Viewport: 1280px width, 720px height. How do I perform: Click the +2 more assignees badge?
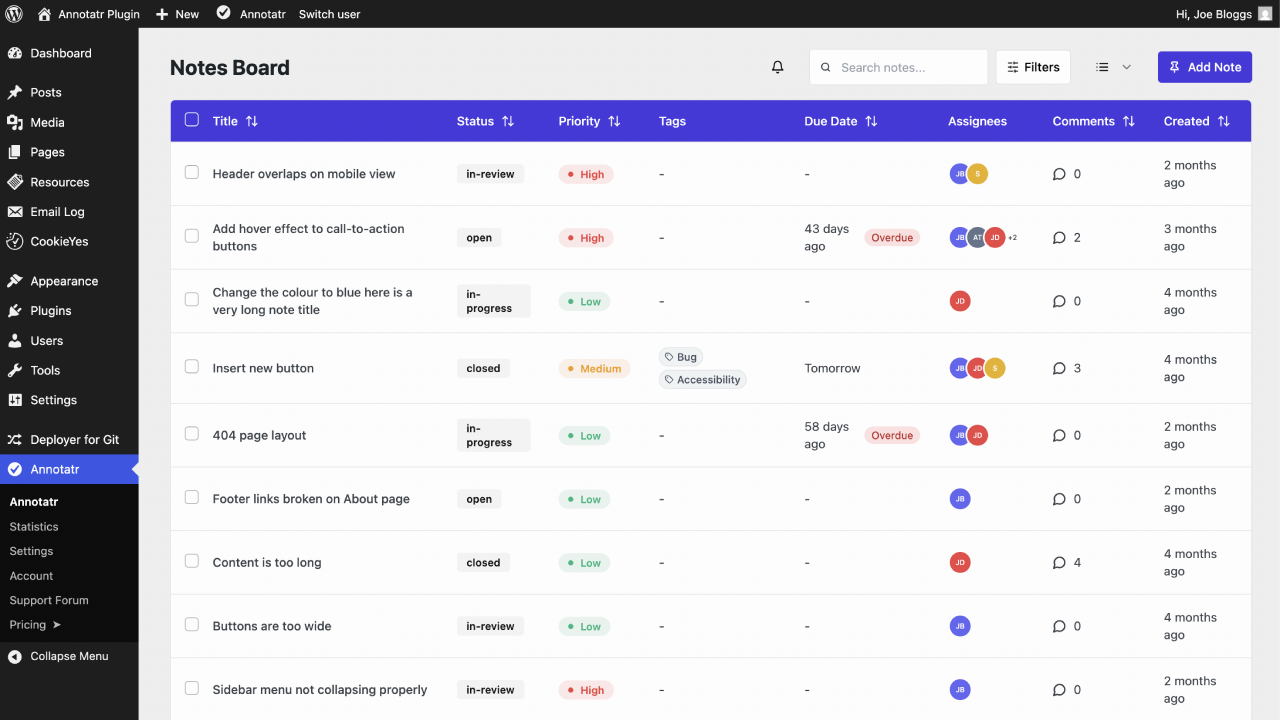pyautogui.click(x=1012, y=238)
